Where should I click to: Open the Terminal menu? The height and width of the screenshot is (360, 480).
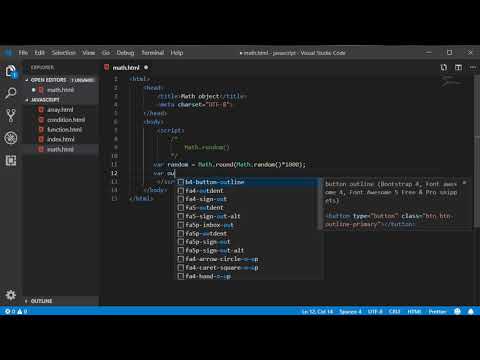point(153,53)
